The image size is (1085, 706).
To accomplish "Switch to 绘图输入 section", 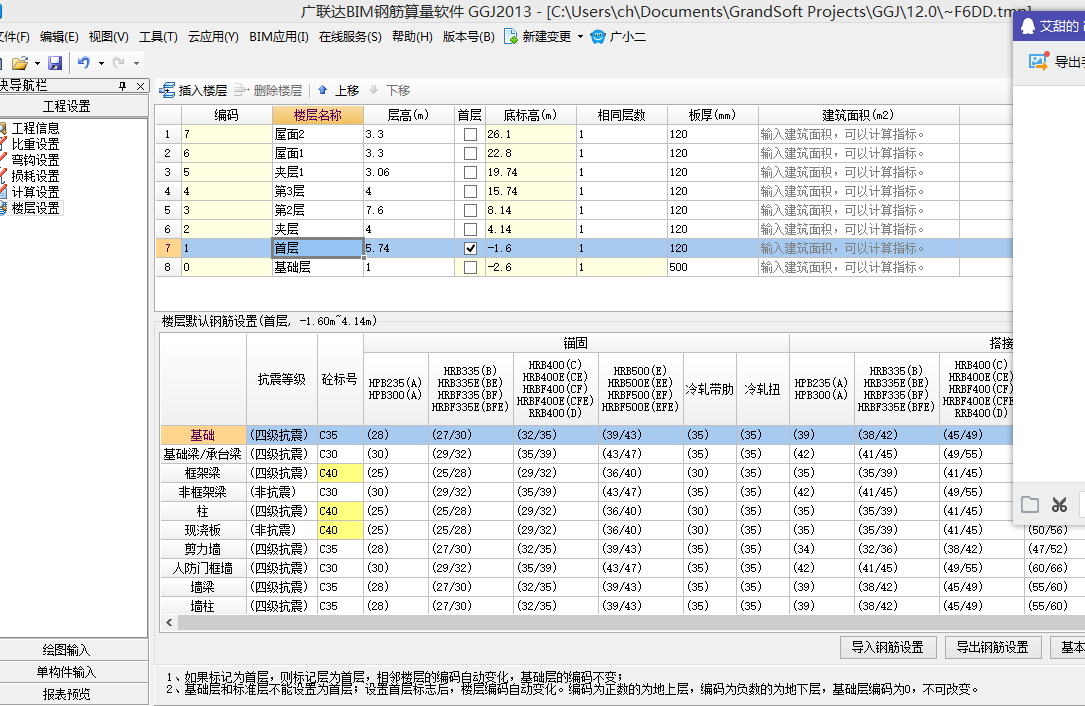I will point(67,650).
